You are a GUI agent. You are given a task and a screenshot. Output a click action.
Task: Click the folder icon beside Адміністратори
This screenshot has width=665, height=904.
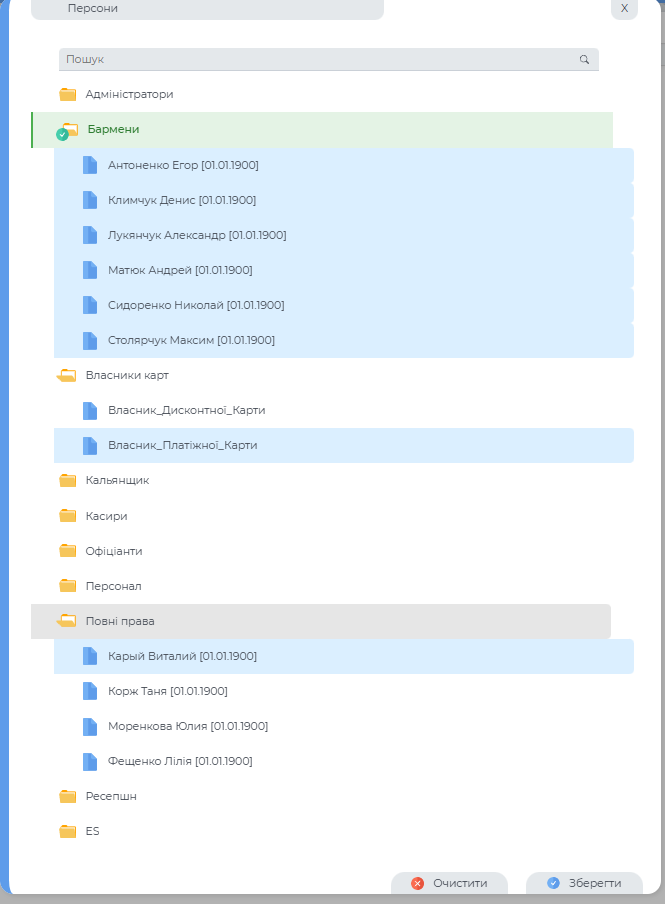(x=68, y=95)
